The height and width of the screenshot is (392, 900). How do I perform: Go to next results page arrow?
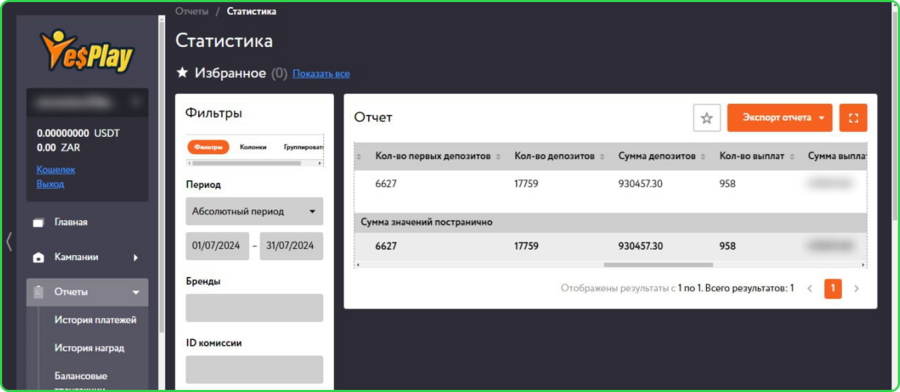pyautogui.click(x=856, y=289)
